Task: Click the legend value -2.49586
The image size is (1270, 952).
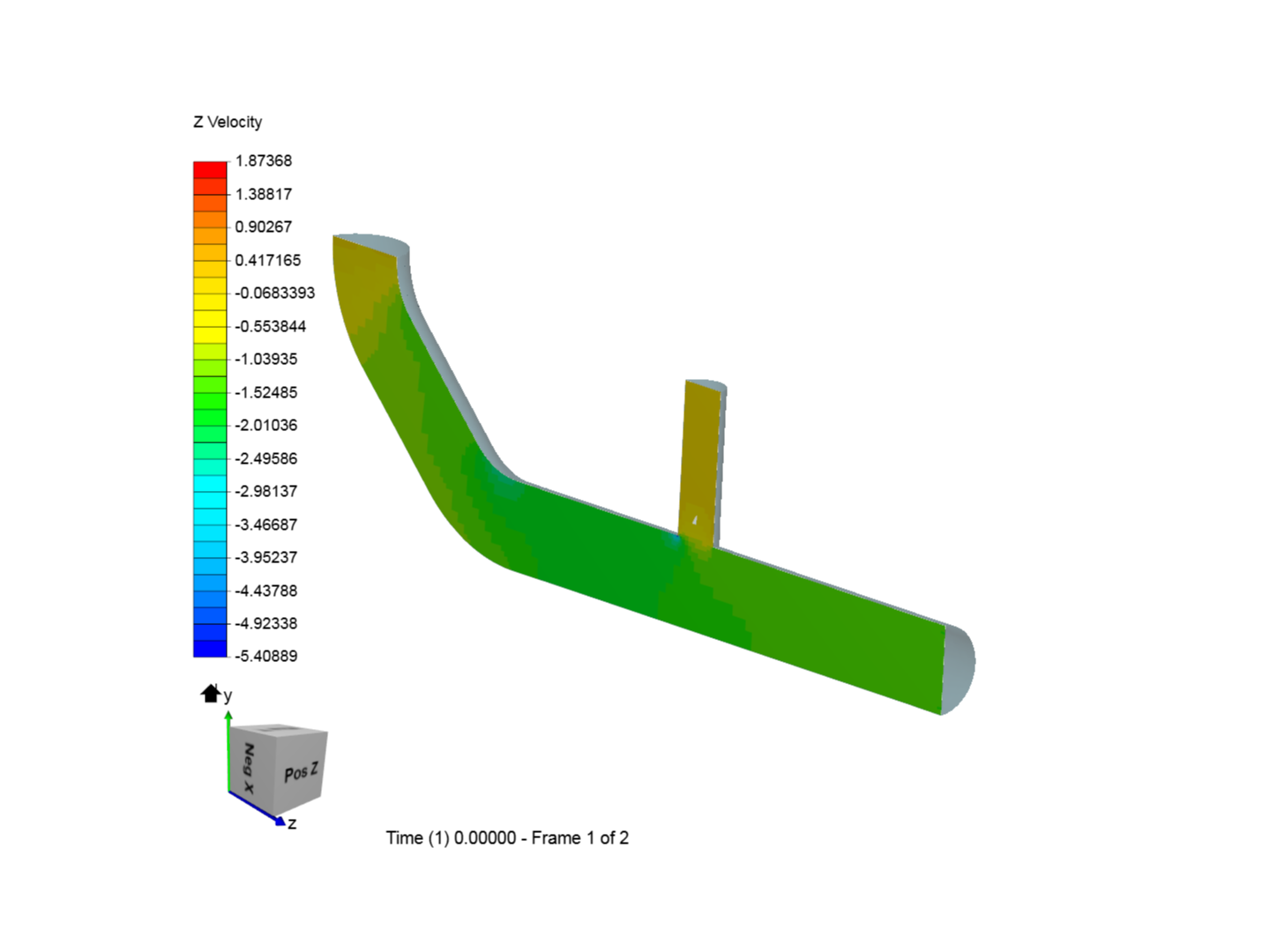Action: point(265,458)
